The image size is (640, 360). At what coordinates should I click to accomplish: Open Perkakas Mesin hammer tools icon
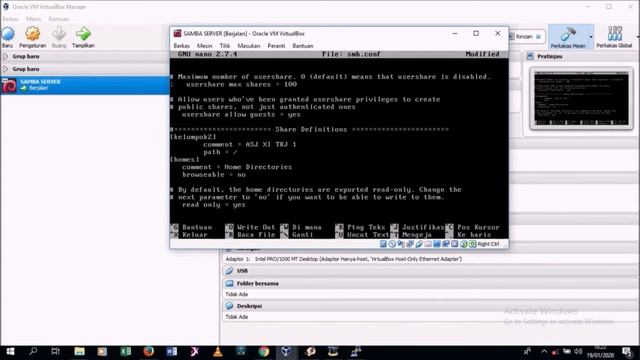[x=568, y=34]
